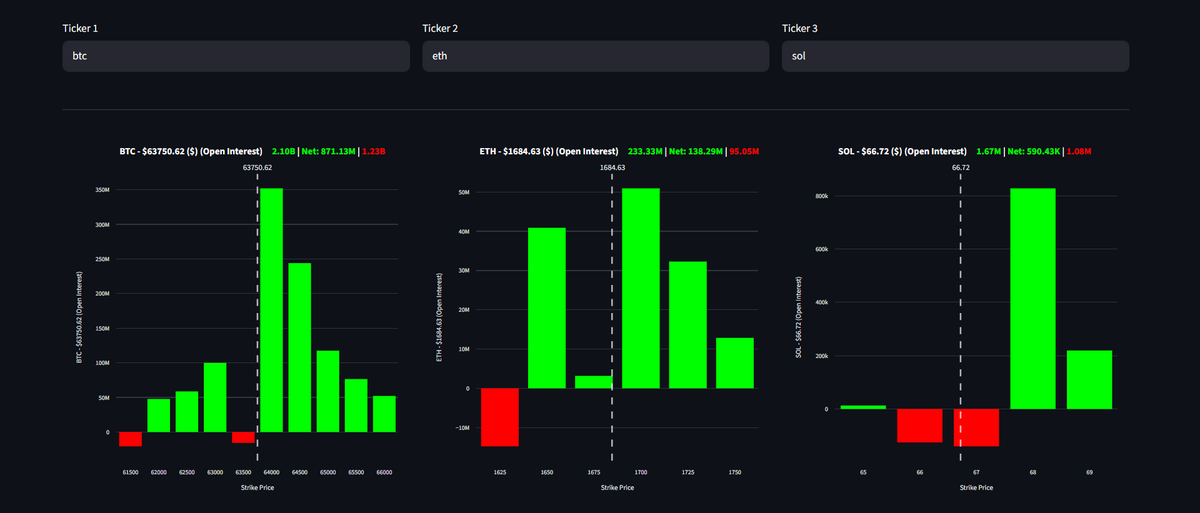Viewport: 1200px width, 513px height.
Task: Click the ETH 1625 strike red bar
Action: pyautogui.click(x=500, y=417)
